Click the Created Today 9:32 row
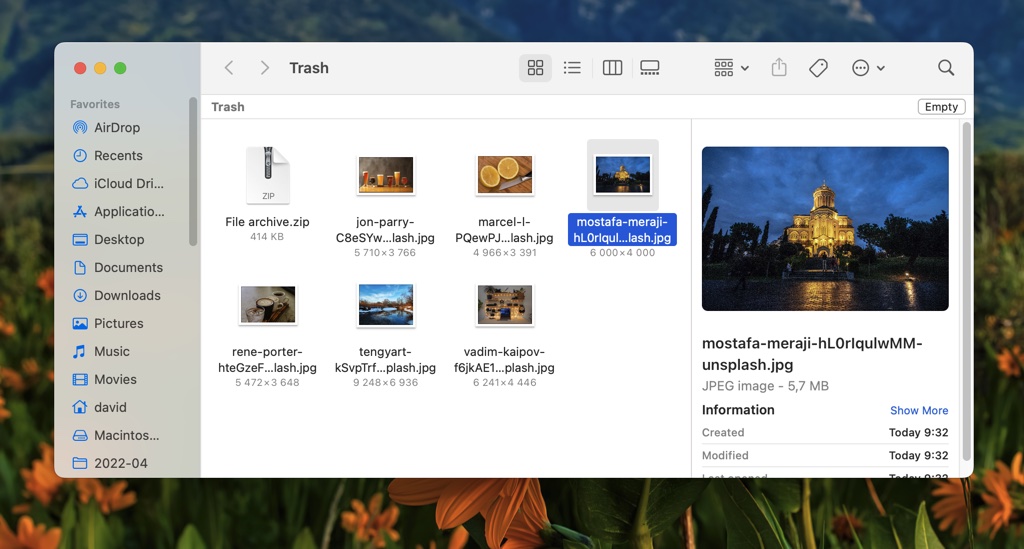The image size is (1024, 549). (x=825, y=432)
